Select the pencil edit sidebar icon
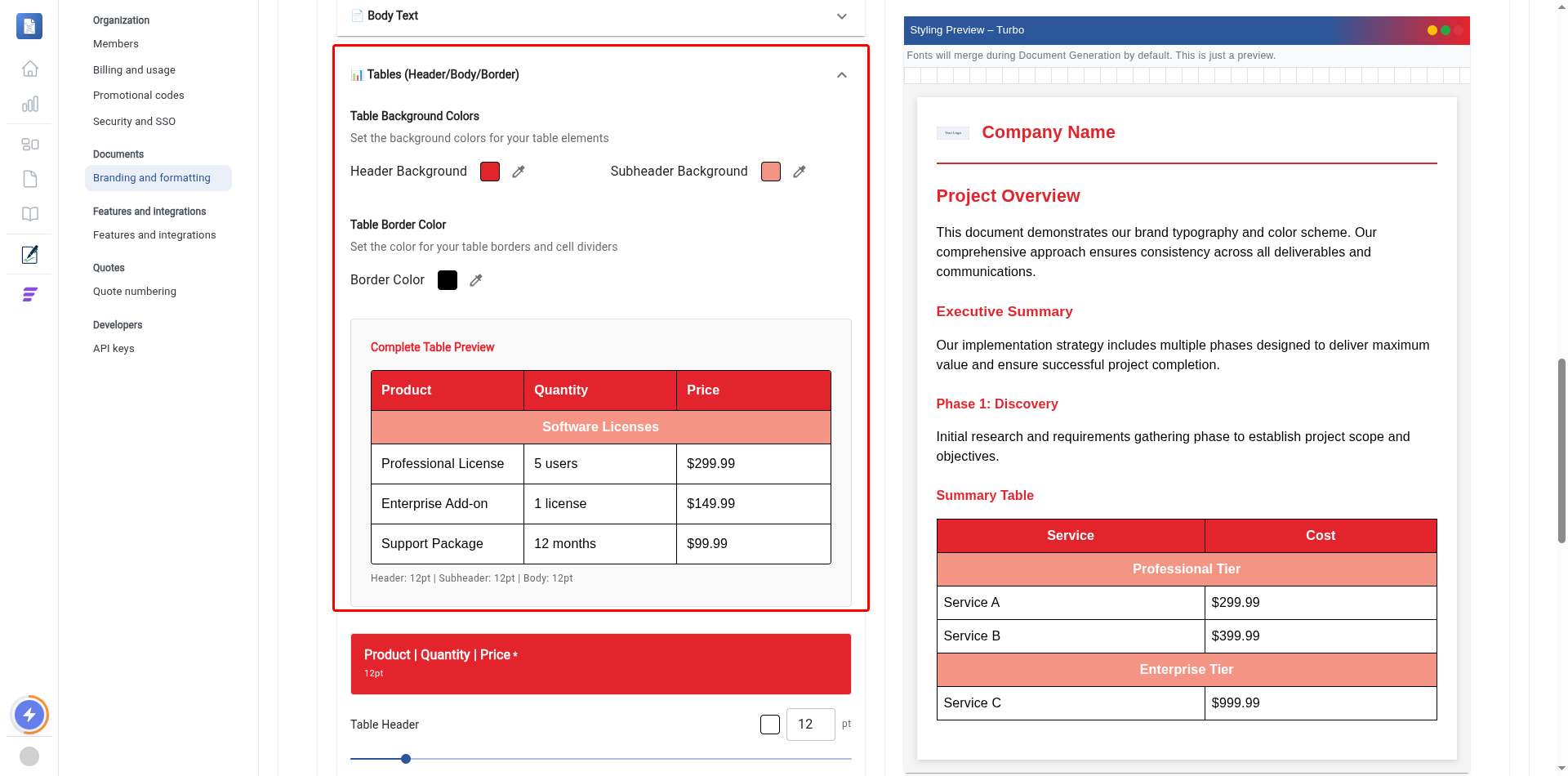This screenshot has height=776, width=1568. pos(30,255)
